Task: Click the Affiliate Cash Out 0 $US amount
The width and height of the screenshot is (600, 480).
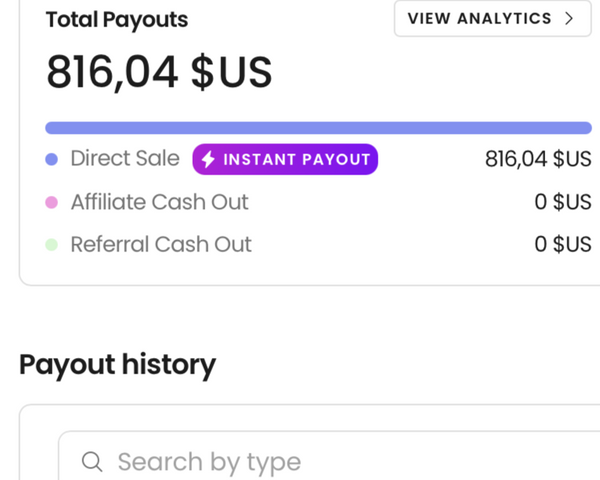Action: coord(563,202)
